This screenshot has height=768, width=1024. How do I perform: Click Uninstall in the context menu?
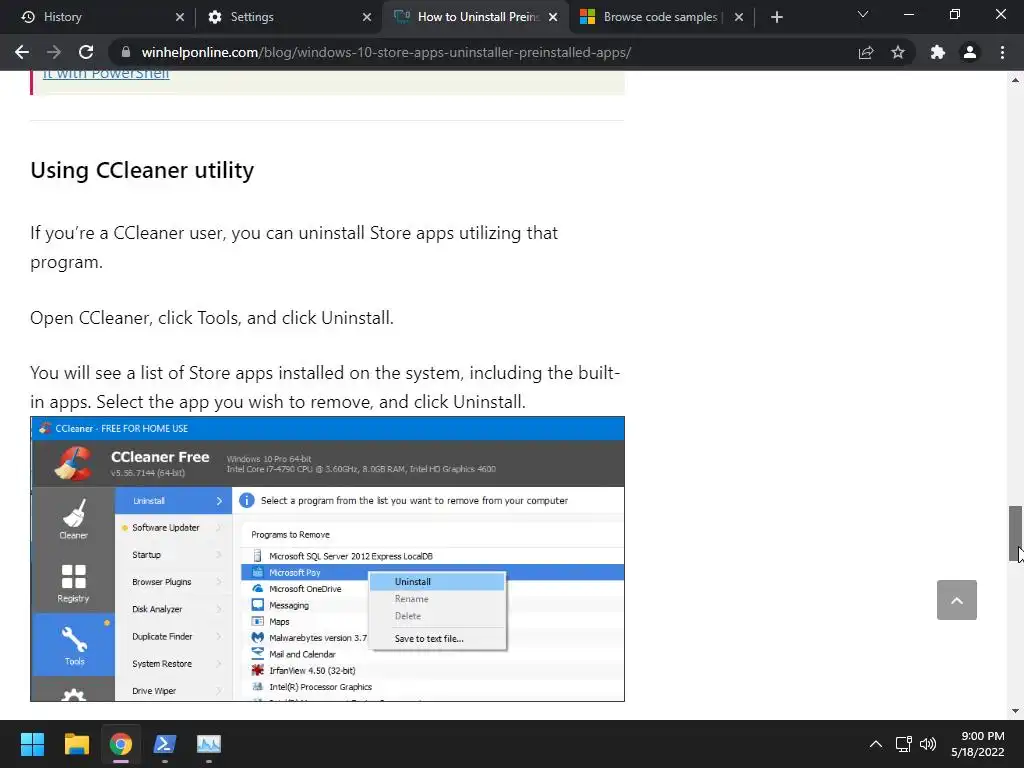pos(437,582)
